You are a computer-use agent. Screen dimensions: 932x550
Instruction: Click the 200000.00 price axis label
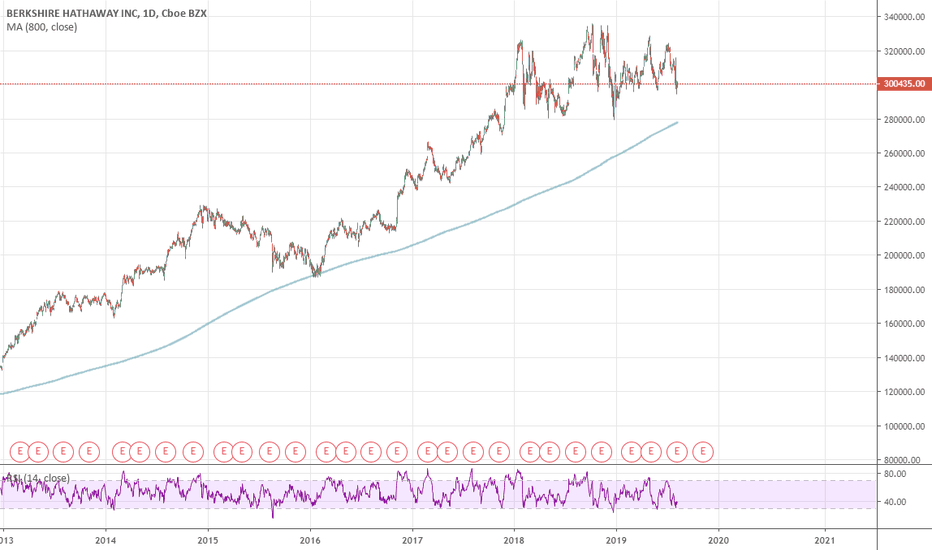(x=904, y=256)
